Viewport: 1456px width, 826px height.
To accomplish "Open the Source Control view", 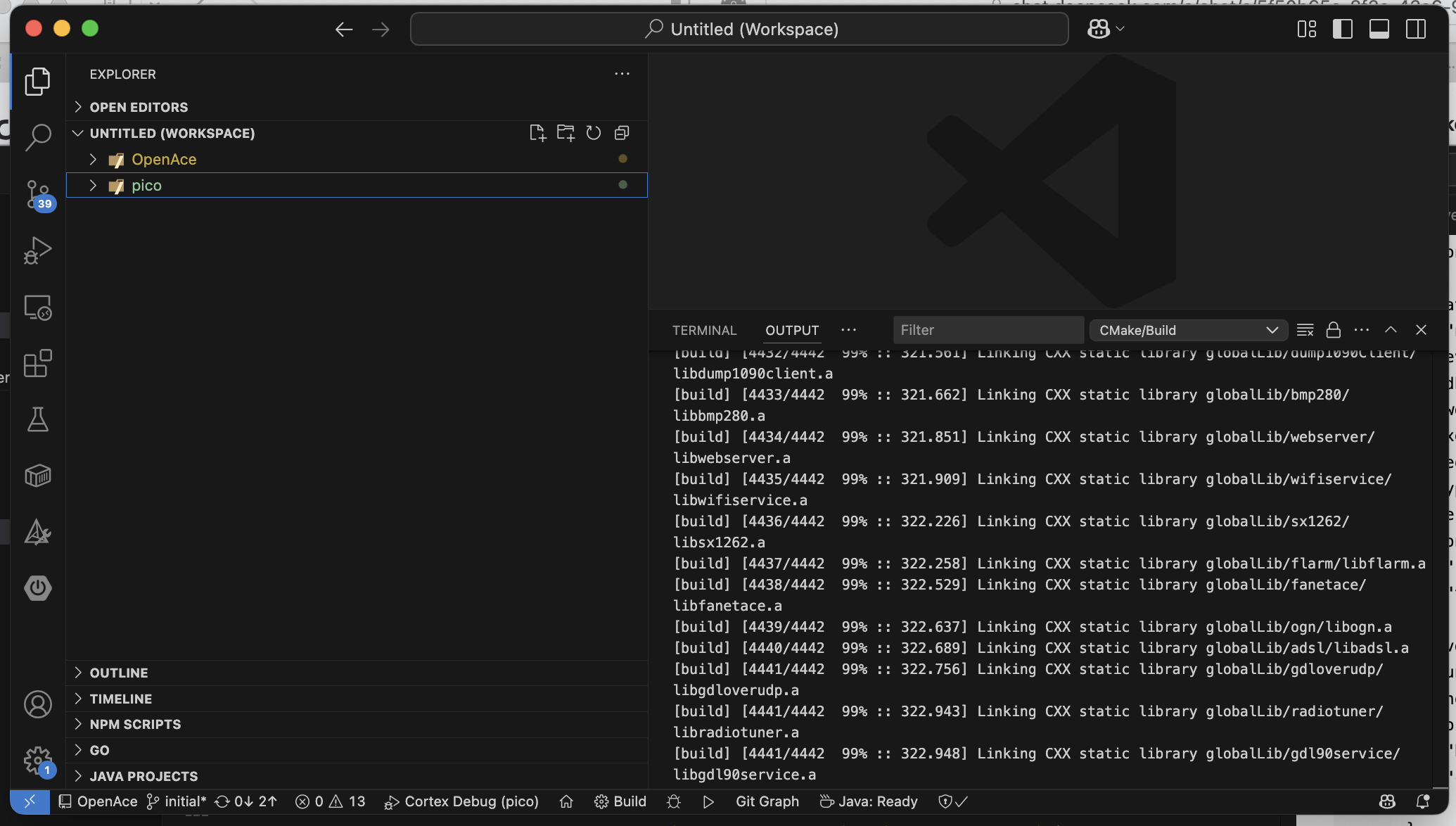I will tap(38, 195).
